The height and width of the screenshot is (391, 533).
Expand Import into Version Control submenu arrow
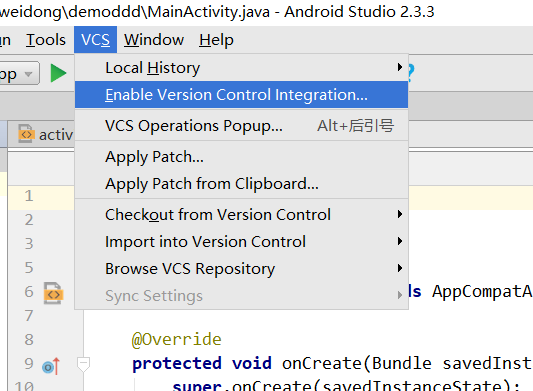(400, 241)
